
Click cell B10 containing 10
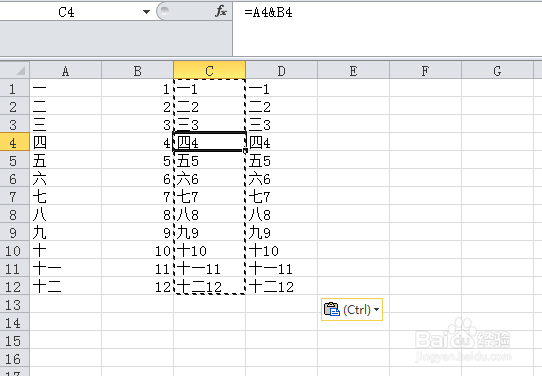click(x=138, y=250)
